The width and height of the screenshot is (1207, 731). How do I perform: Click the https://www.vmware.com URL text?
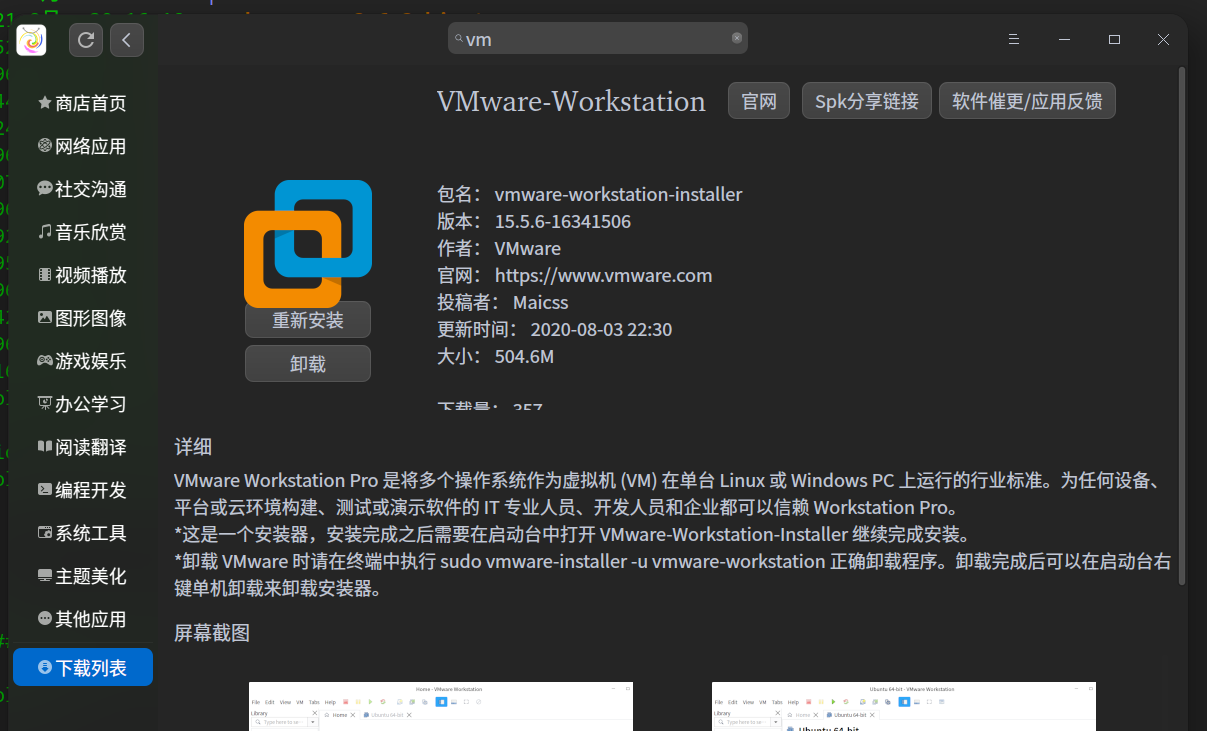(603, 275)
